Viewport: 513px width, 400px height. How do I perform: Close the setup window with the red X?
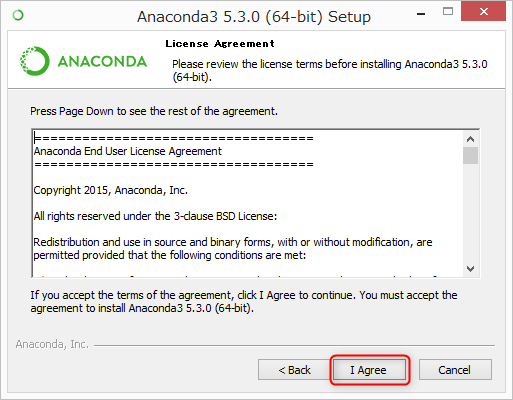(x=483, y=12)
